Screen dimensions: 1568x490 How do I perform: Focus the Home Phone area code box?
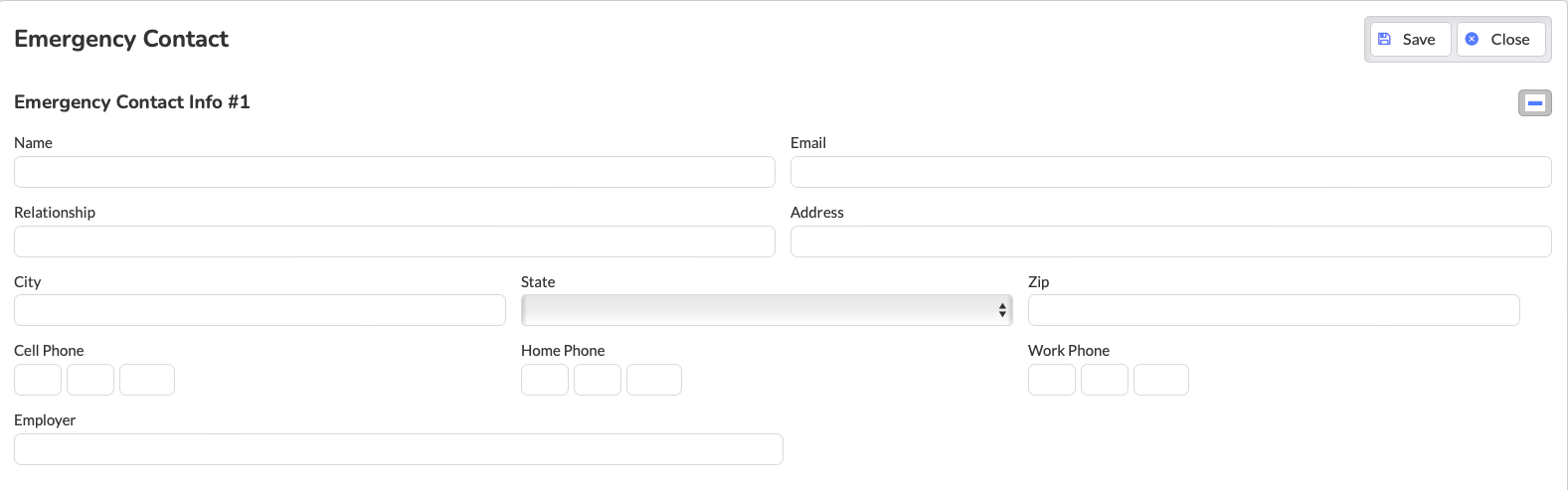tap(545, 380)
